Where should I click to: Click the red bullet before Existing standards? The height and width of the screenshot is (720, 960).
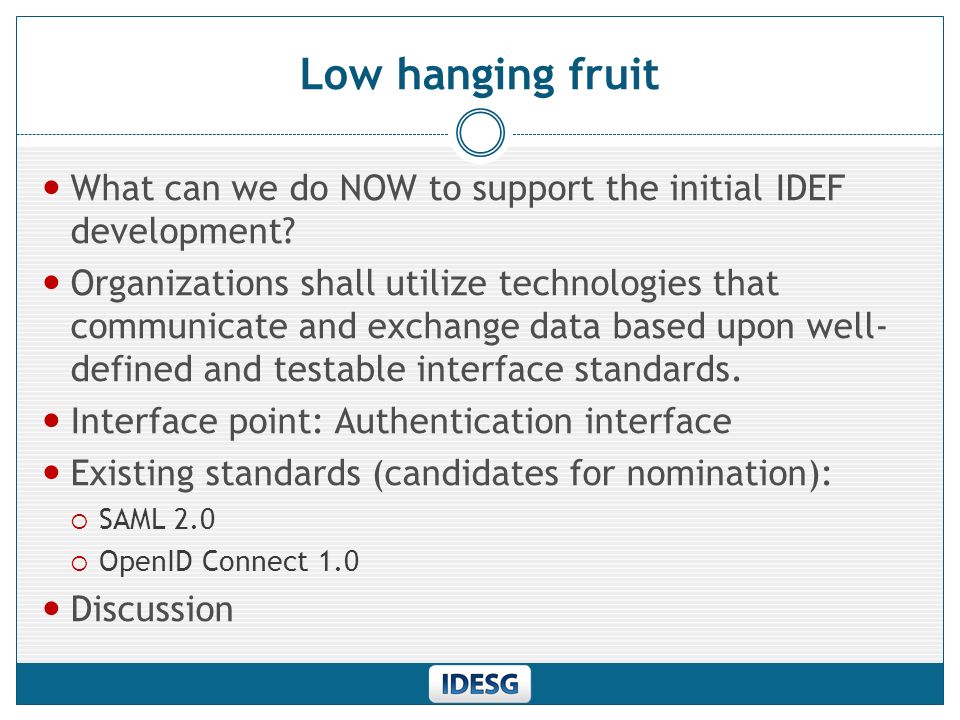(x=52, y=473)
